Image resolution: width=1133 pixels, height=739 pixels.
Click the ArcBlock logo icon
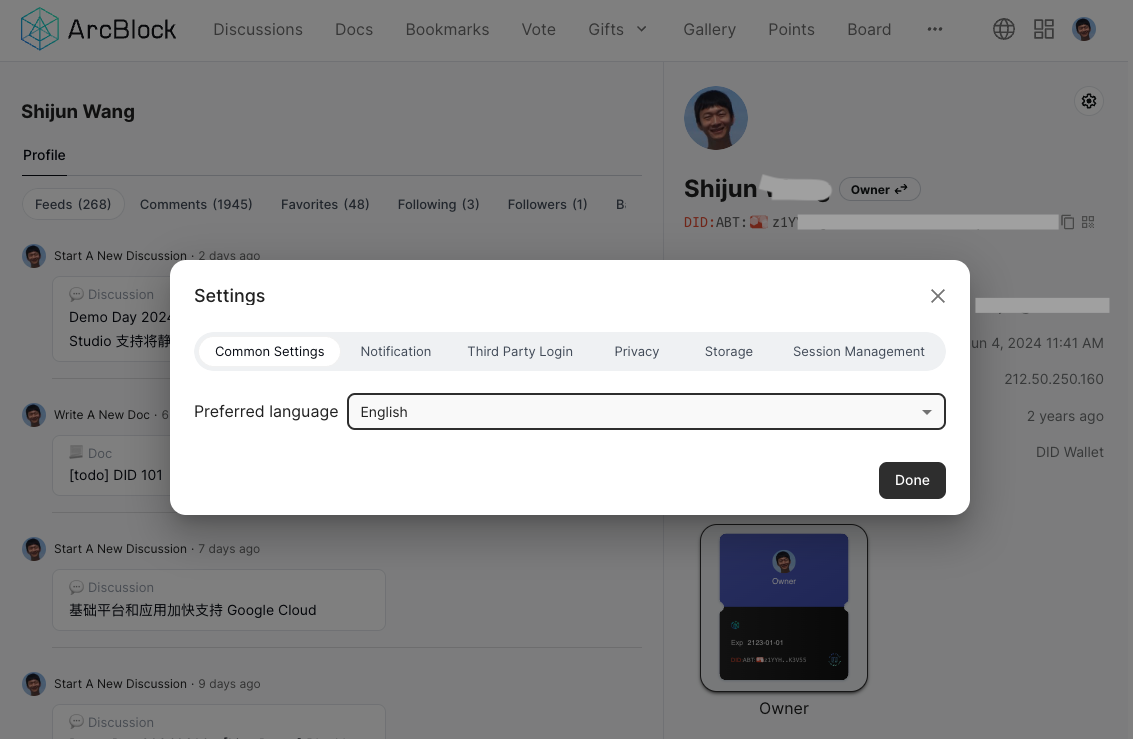(40, 29)
